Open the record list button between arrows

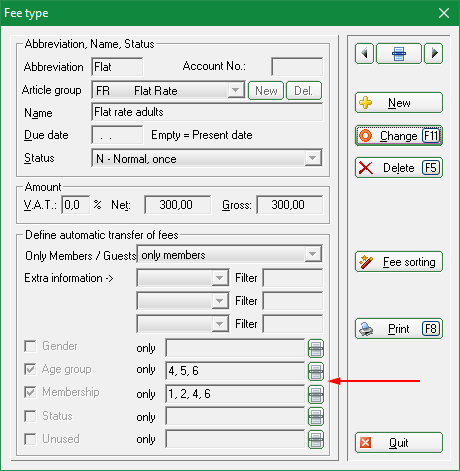coord(399,53)
